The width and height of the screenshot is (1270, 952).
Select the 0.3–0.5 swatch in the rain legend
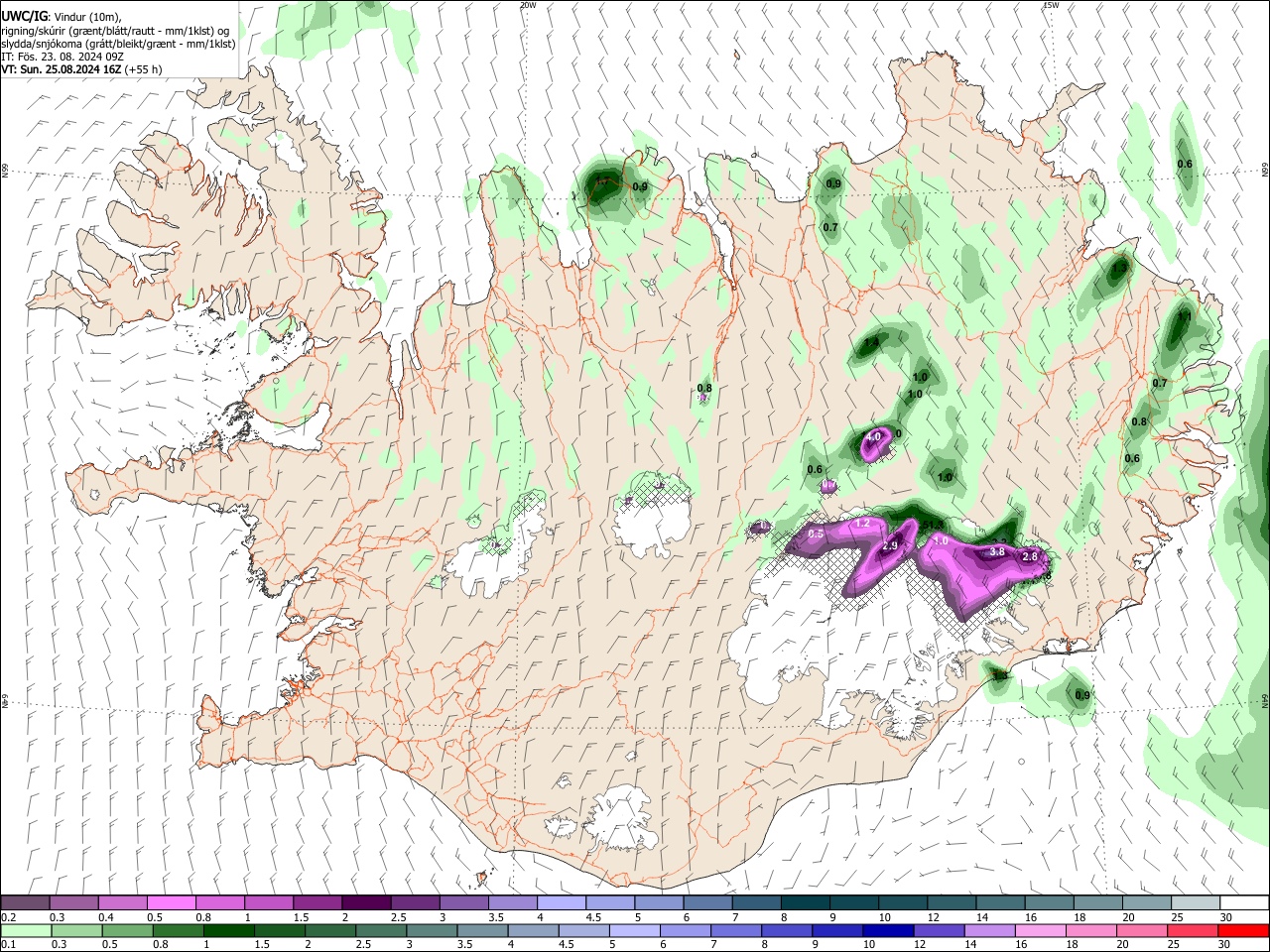coord(75,930)
